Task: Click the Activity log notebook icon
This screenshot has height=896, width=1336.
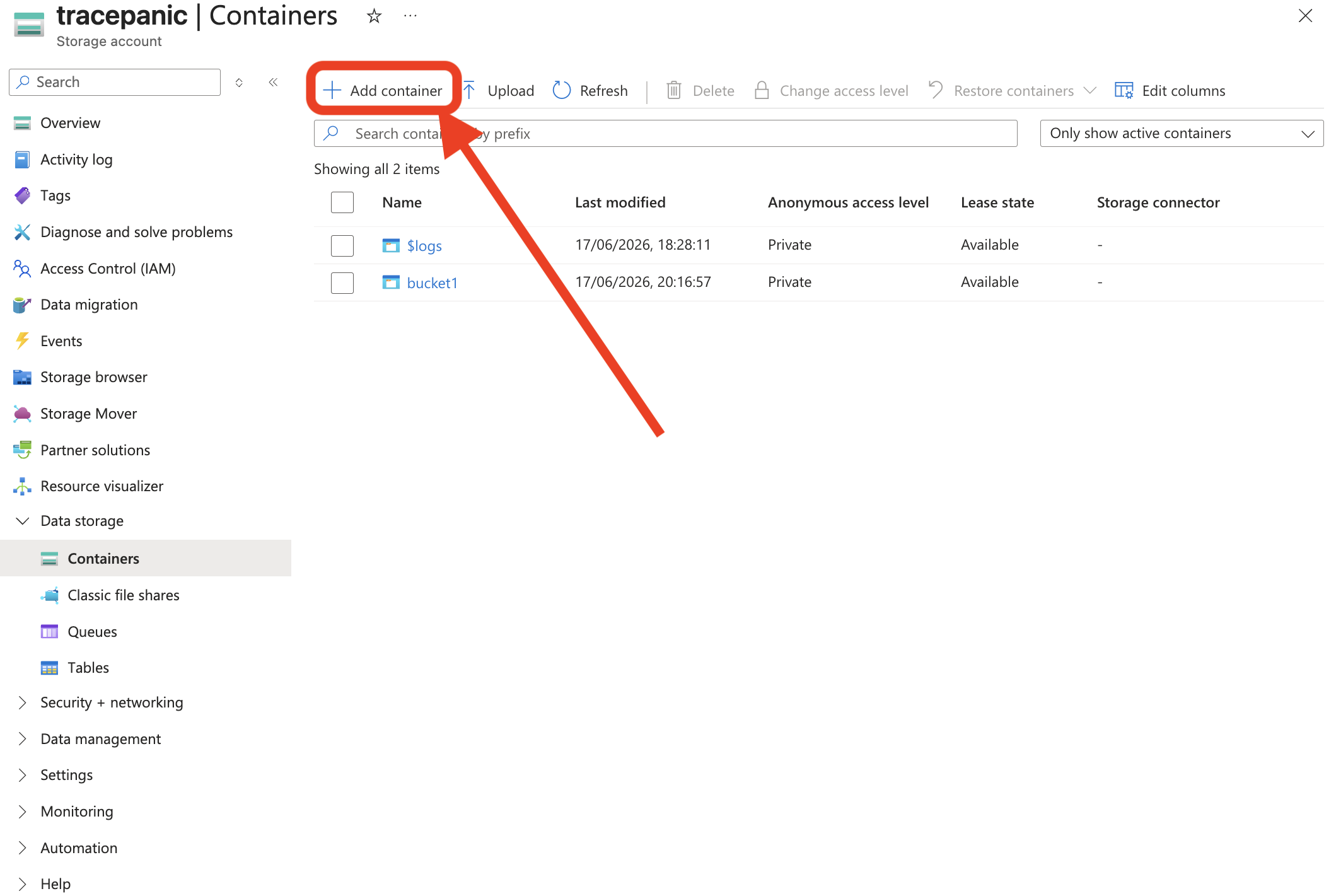Action: tap(22, 160)
